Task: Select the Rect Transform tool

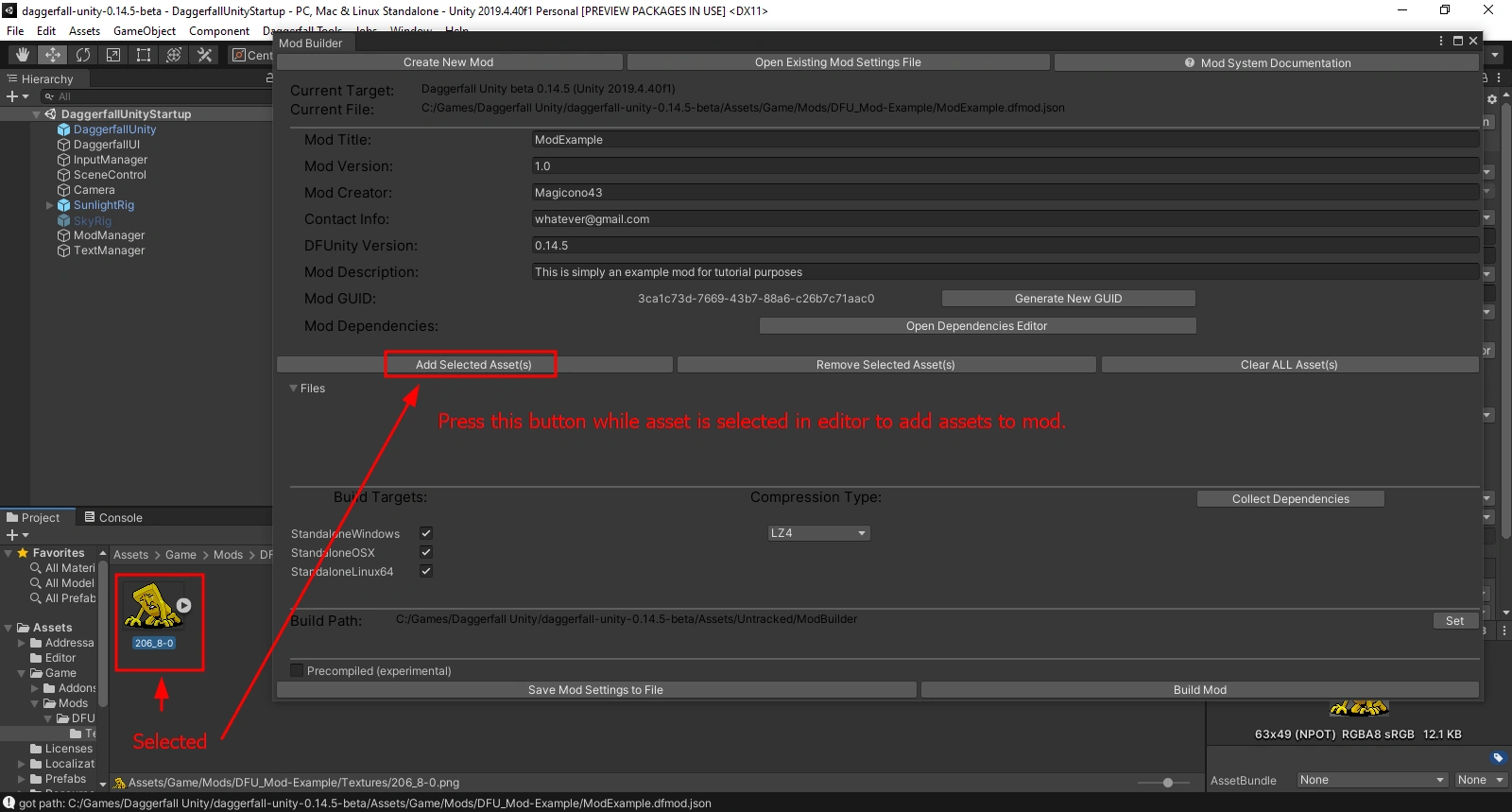Action: point(144,55)
